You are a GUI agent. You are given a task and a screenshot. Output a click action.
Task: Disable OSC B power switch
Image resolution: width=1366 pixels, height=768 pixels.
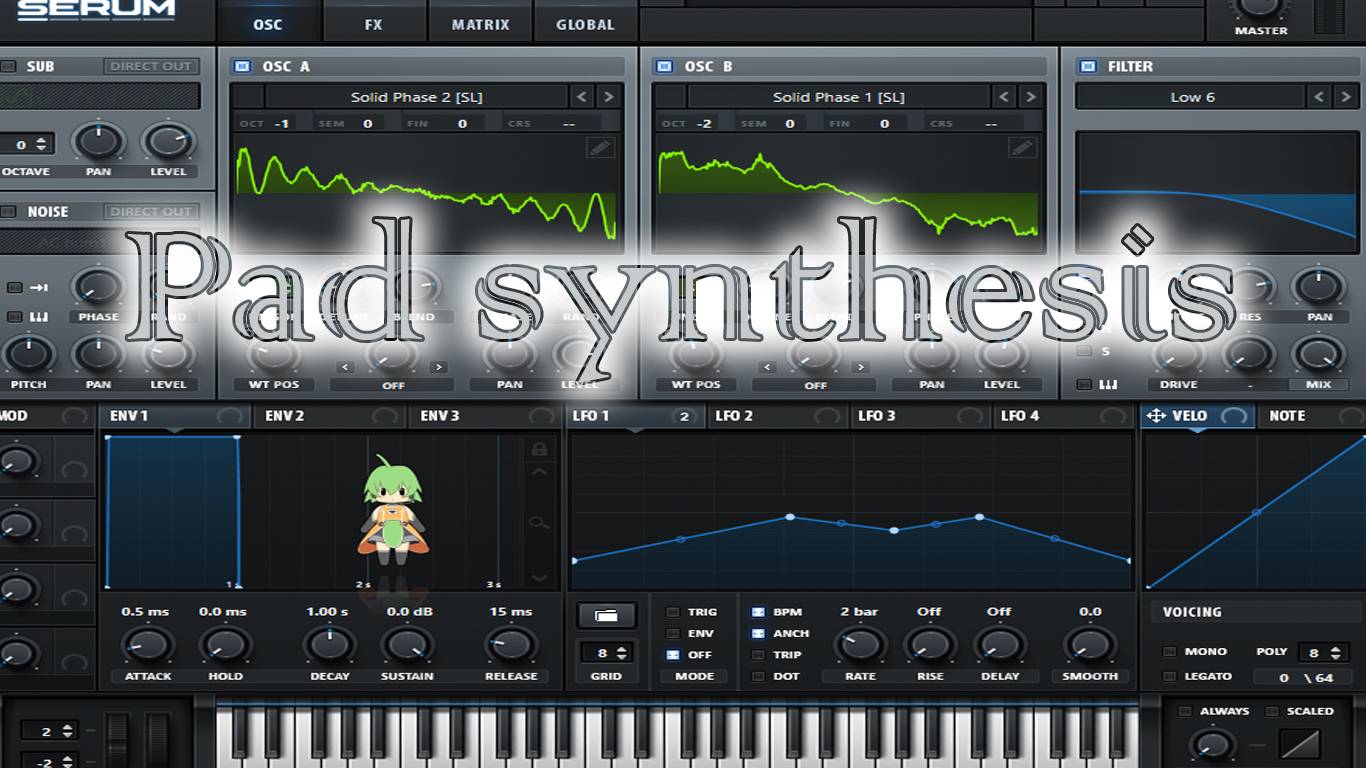pos(663,66)
